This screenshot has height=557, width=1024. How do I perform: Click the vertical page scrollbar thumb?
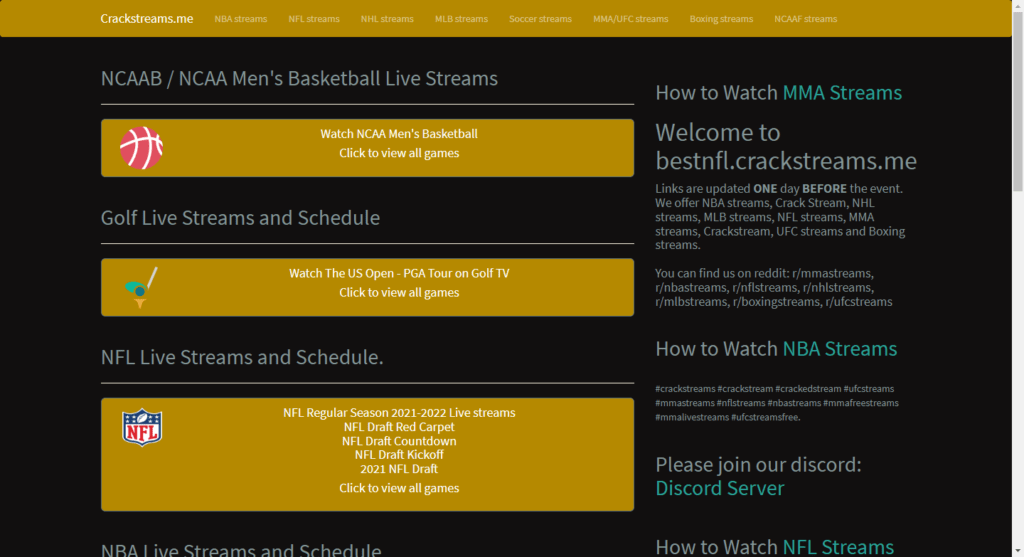point(1018,101)
